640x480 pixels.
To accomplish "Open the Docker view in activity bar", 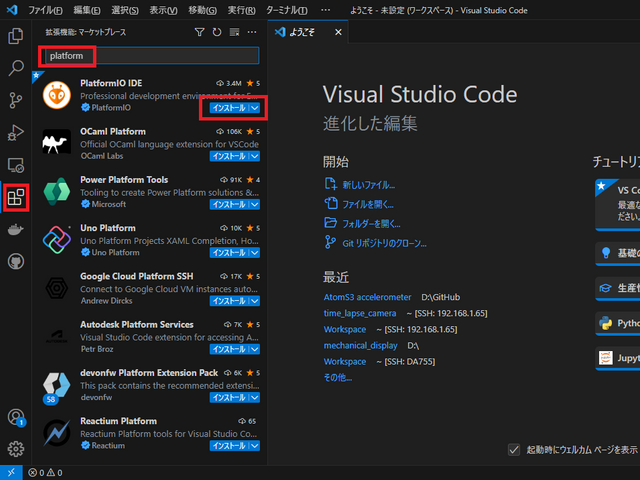I will [16, 229].
